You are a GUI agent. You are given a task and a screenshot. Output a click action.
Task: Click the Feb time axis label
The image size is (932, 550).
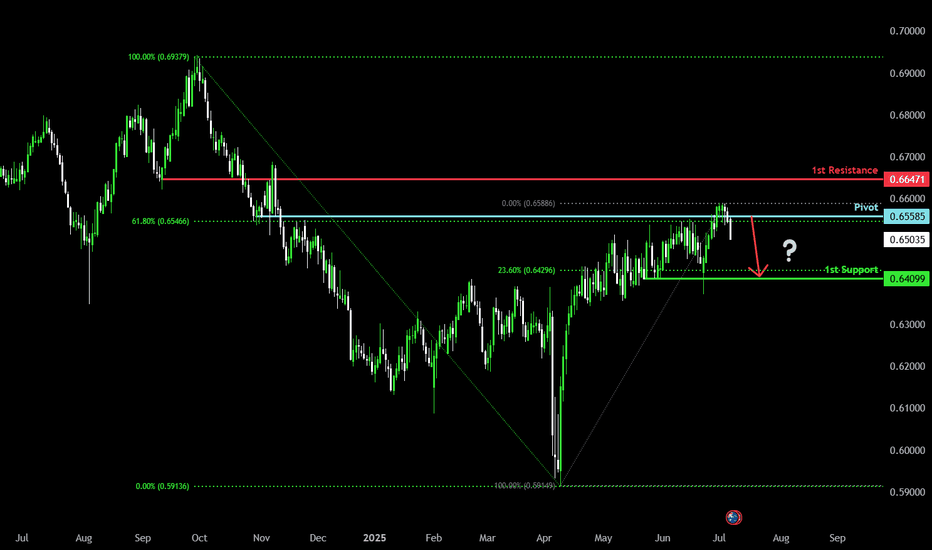434,538
